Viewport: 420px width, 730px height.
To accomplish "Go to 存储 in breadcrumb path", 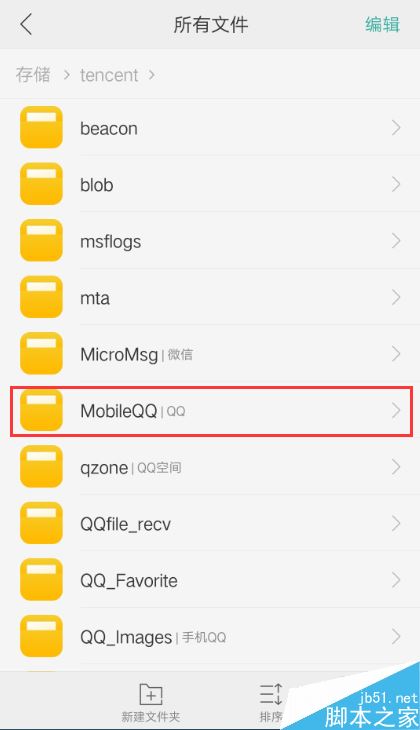I will (x=33, y=74).
